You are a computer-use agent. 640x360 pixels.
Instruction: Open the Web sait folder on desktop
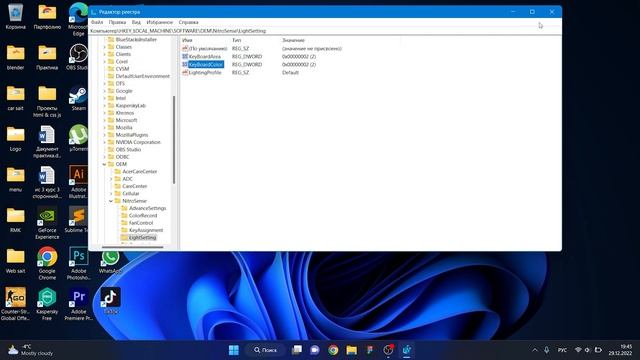click(x=15, y=260)
